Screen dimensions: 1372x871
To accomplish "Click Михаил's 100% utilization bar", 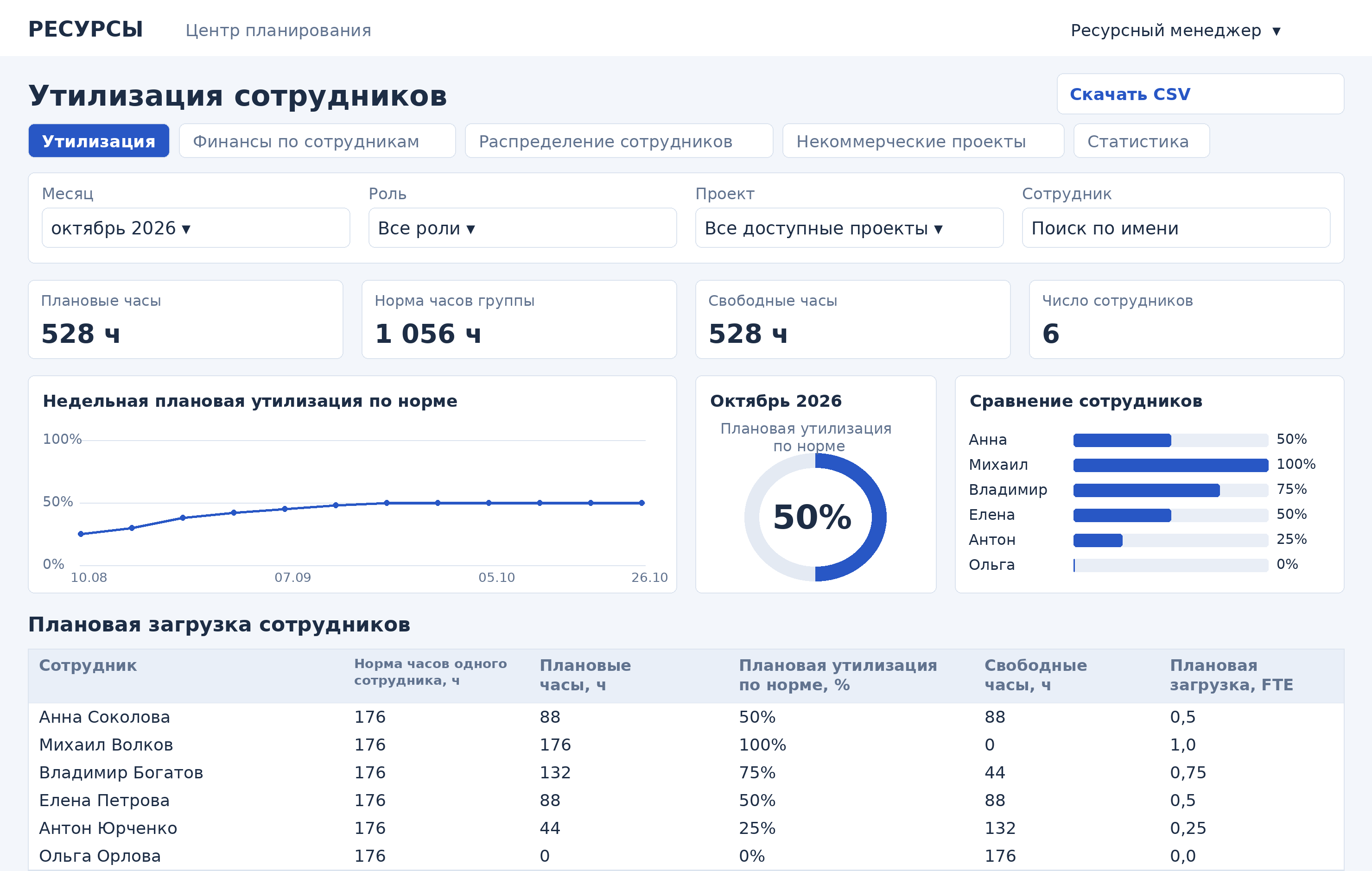I will point(1170,466).
